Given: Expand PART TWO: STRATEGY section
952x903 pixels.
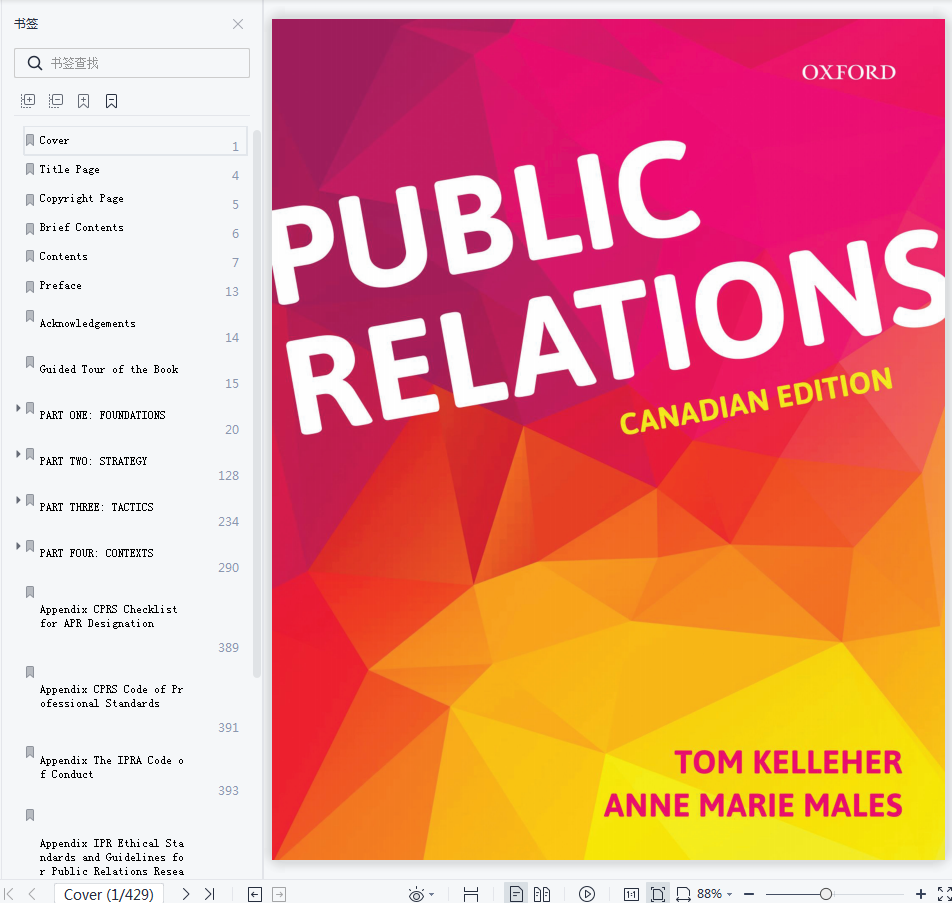Looking at the screenshot, I should pyautogui.click(x=18, y=454).
